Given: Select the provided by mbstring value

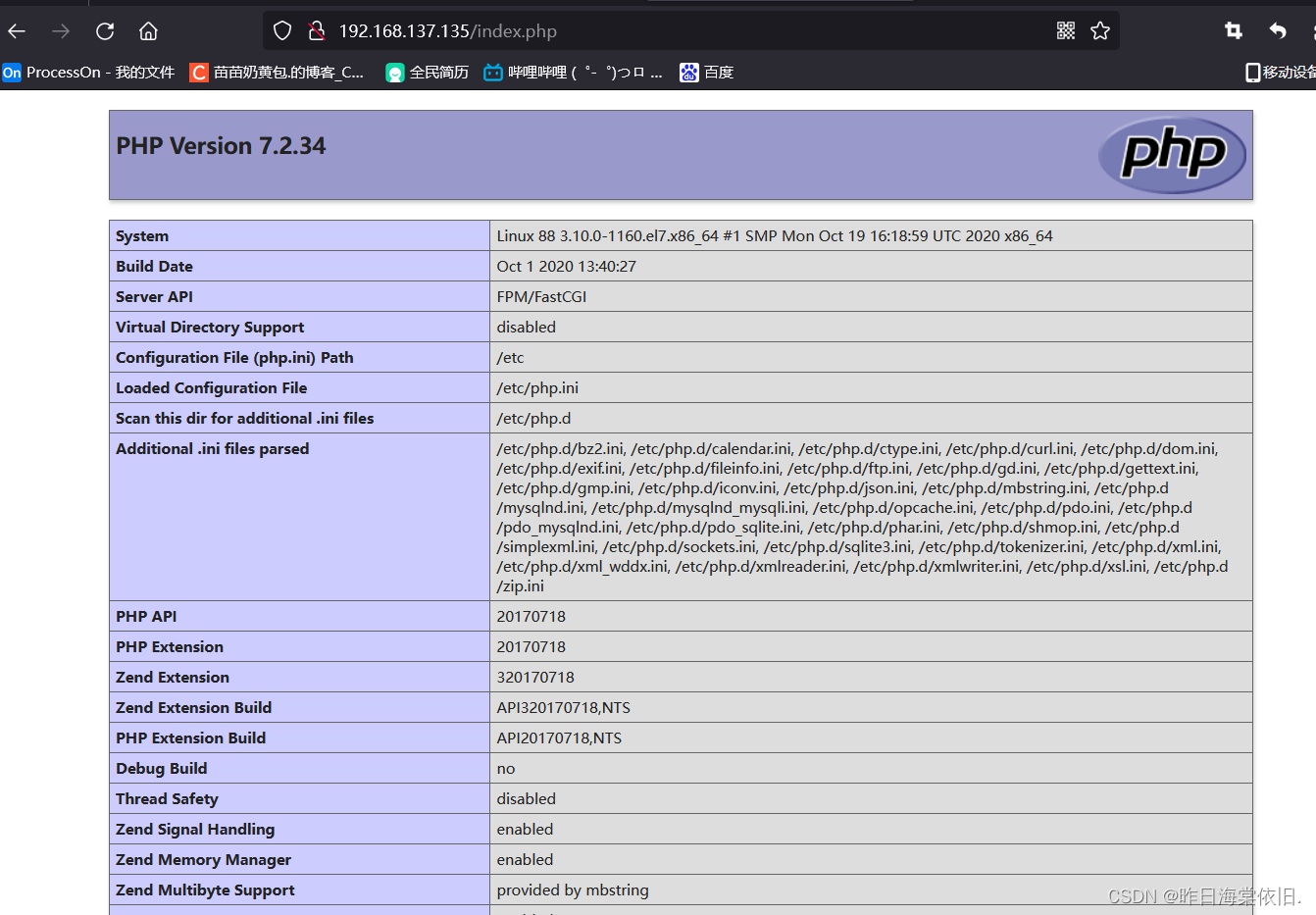Looking at the screenshot, I should 573,890.
